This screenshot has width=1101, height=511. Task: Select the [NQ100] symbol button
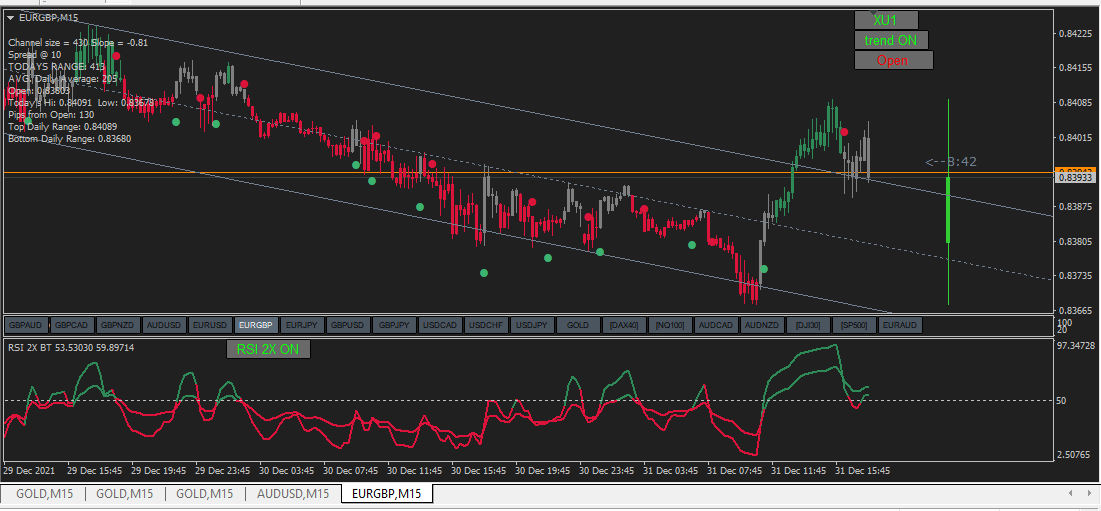(670, 325)
